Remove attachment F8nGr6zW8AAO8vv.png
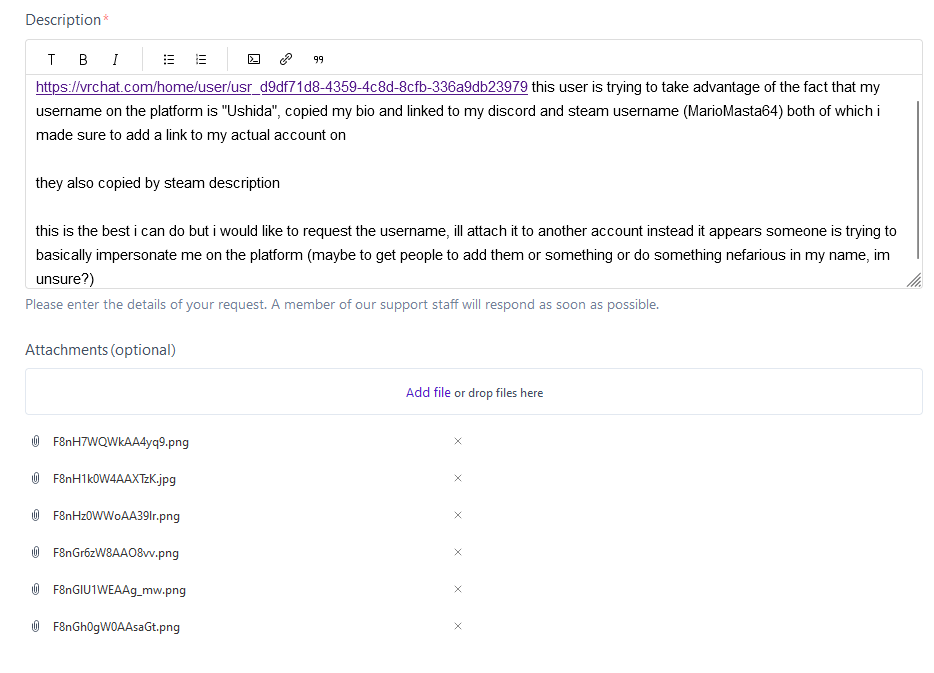 point(458,552)
